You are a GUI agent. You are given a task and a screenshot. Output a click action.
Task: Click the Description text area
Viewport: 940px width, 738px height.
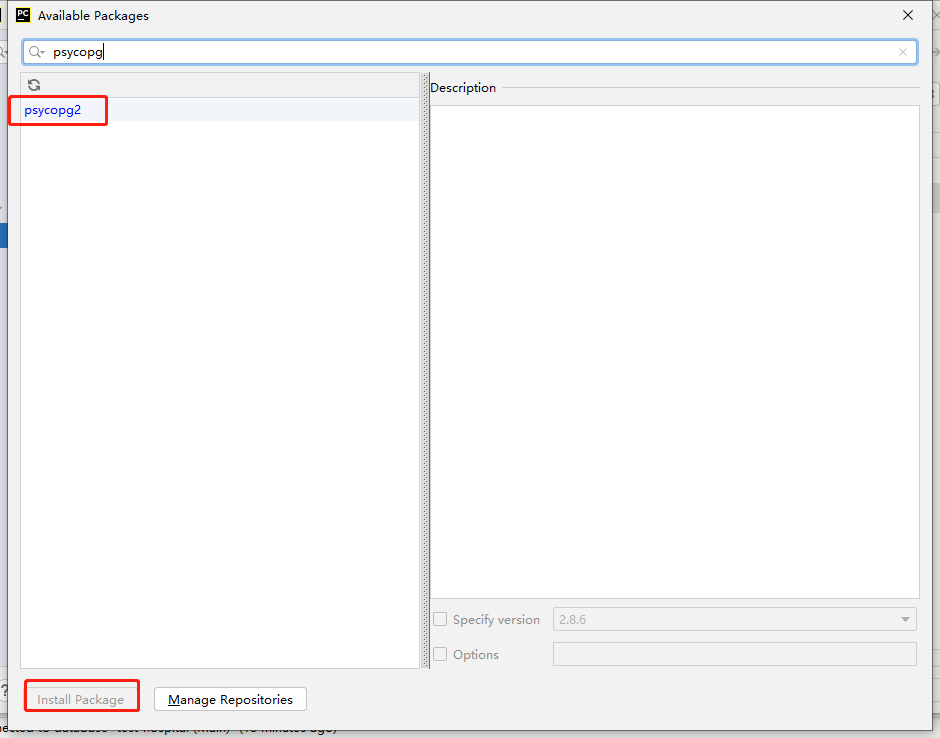[x=674, y=352]
